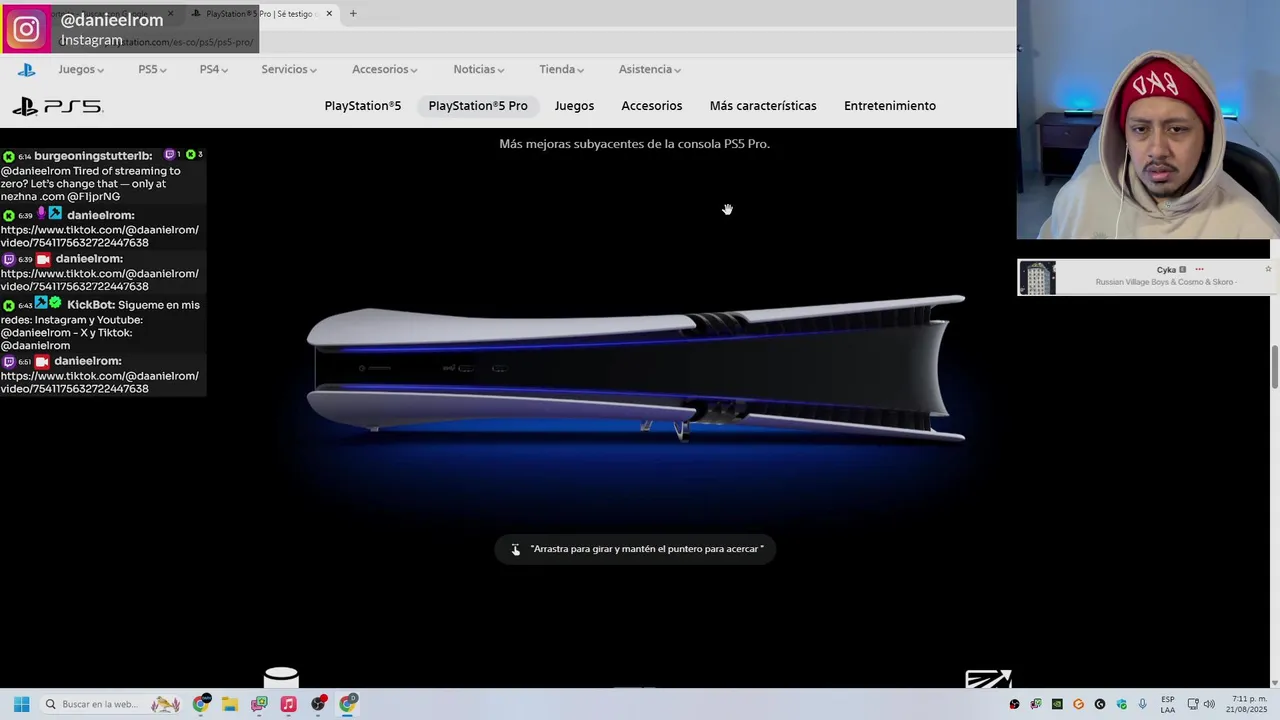
Task: Expand the Servicios dropdown menu
Action: pyautogui.click(x=289, y=69)
